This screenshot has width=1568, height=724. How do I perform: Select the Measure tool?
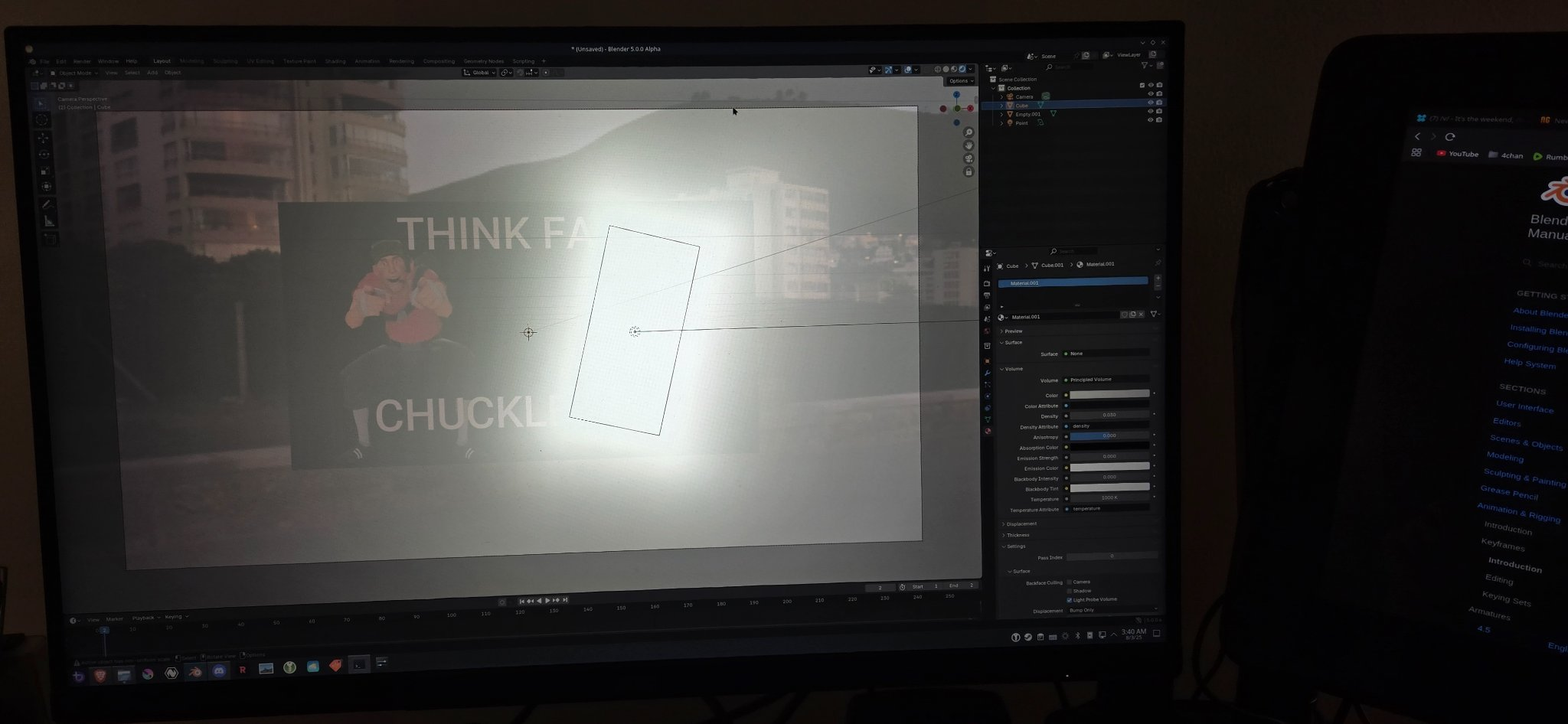tap(49, 221)
